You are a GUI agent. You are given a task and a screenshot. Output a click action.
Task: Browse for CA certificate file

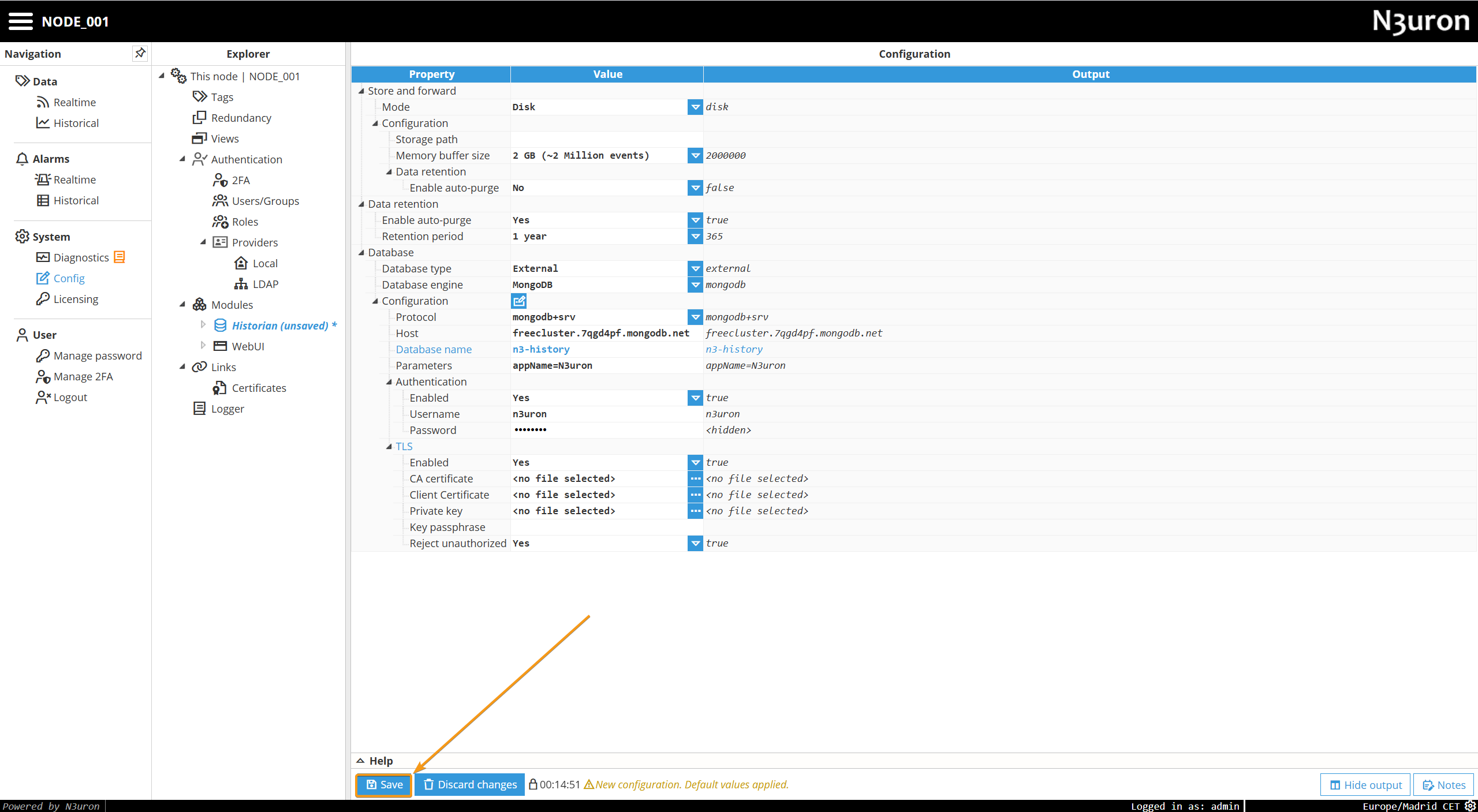pyautogui.click(x=695, y=478)
